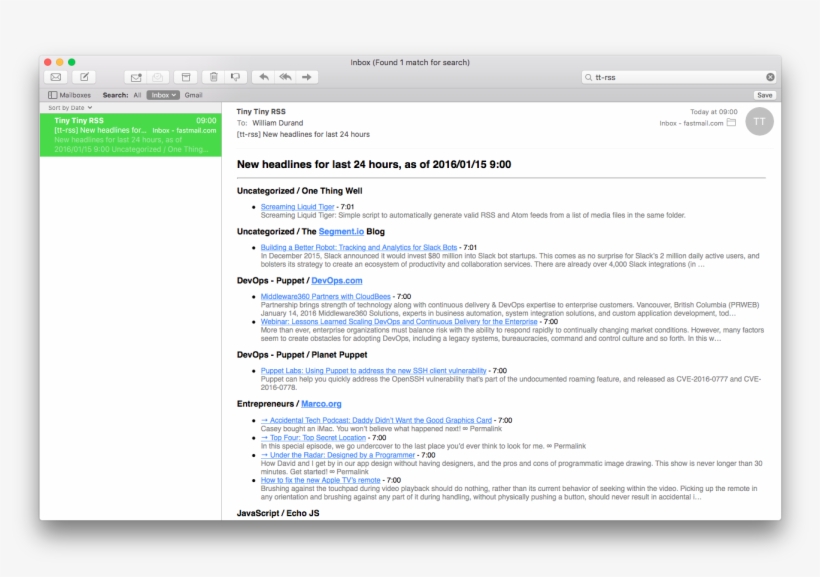Image resolution: width=820 pixels, height=577 pixels.
Task: Open the Sort by Date dropdown
Action: pos(70,107)
